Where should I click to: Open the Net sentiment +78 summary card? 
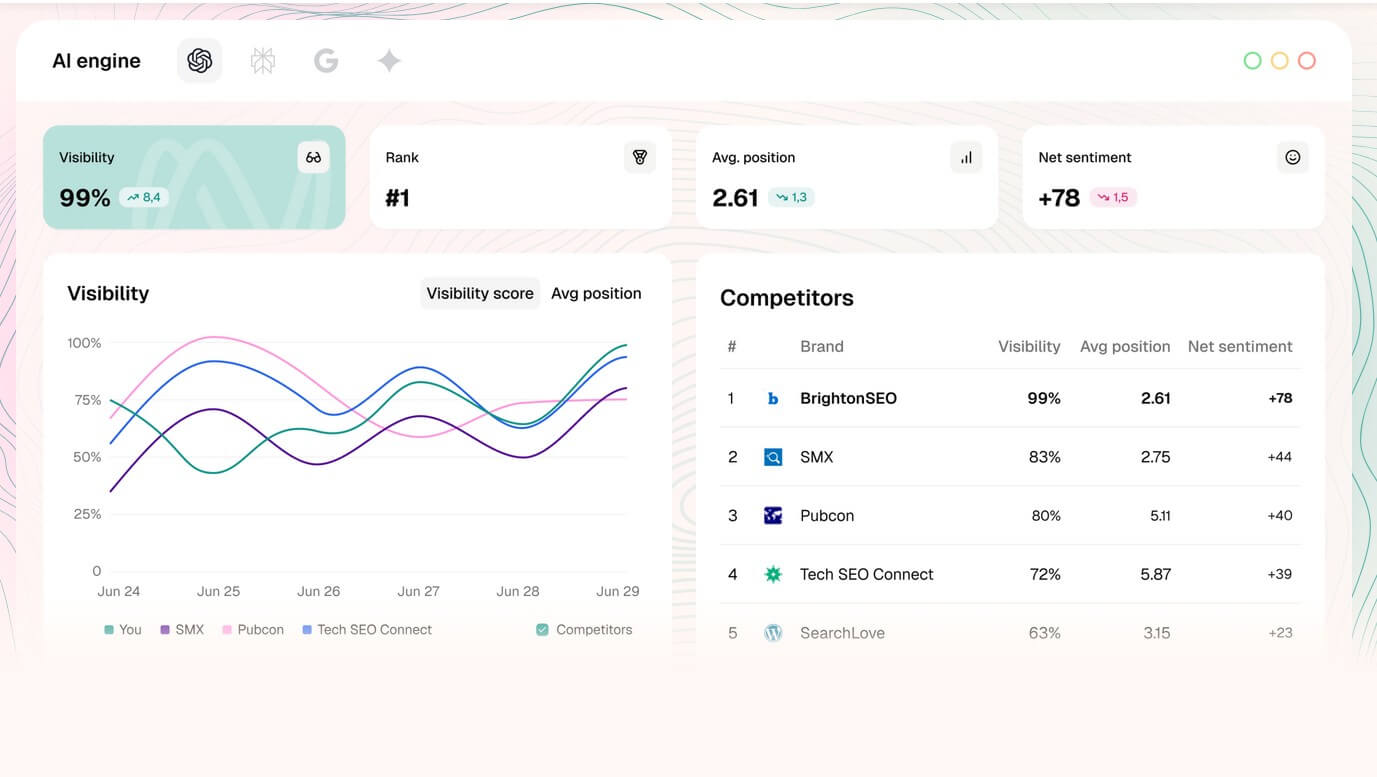[x=1174, y=177]
